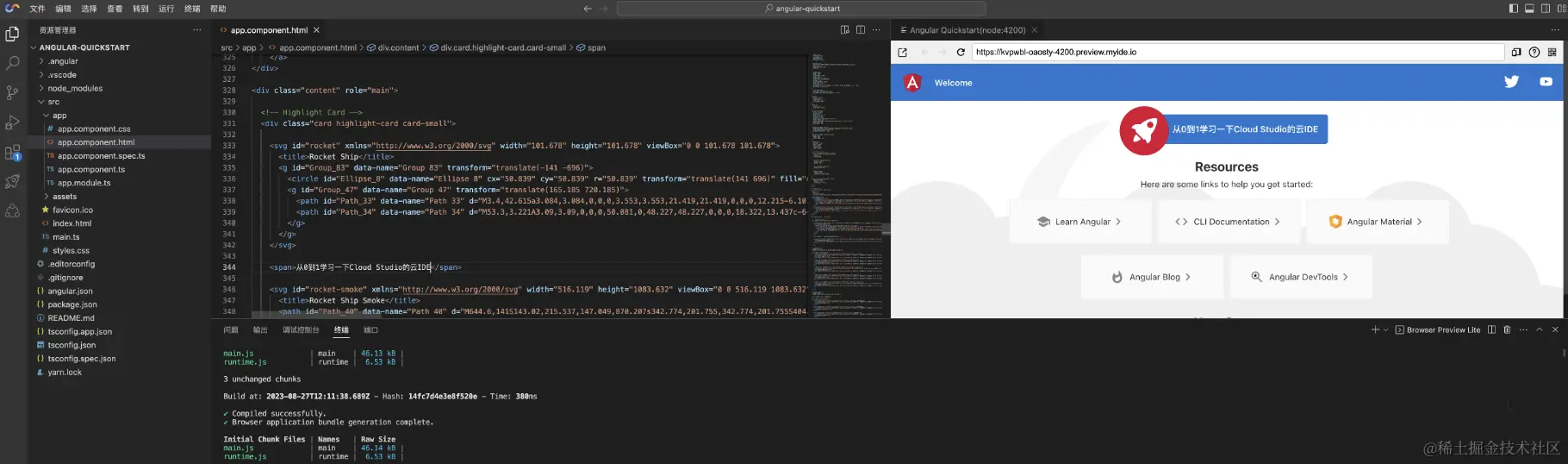Reload the browser preview page

point(961,52)
